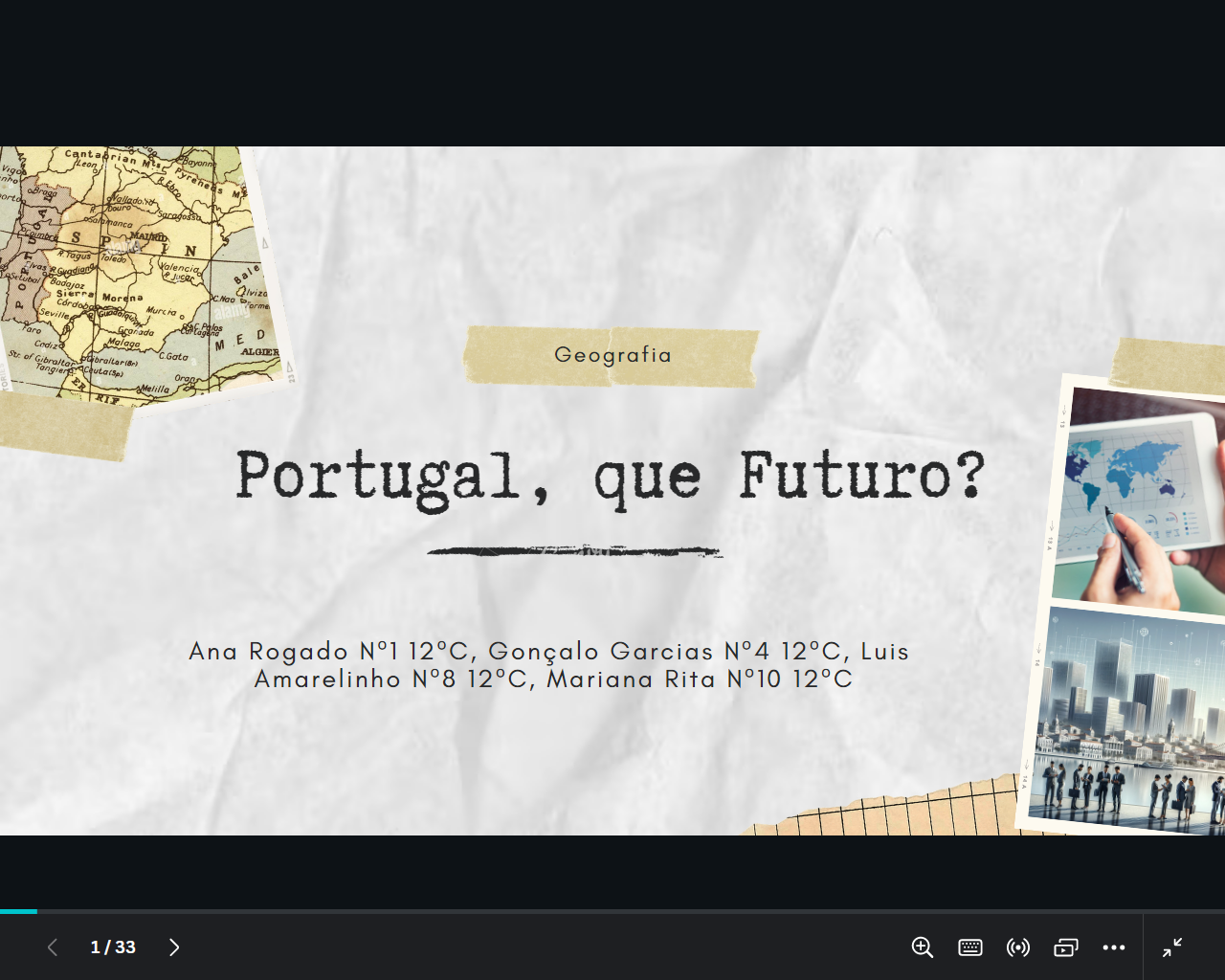Open the more options ellipsis
The image size is (1225, 980).
pos(1114,947)
